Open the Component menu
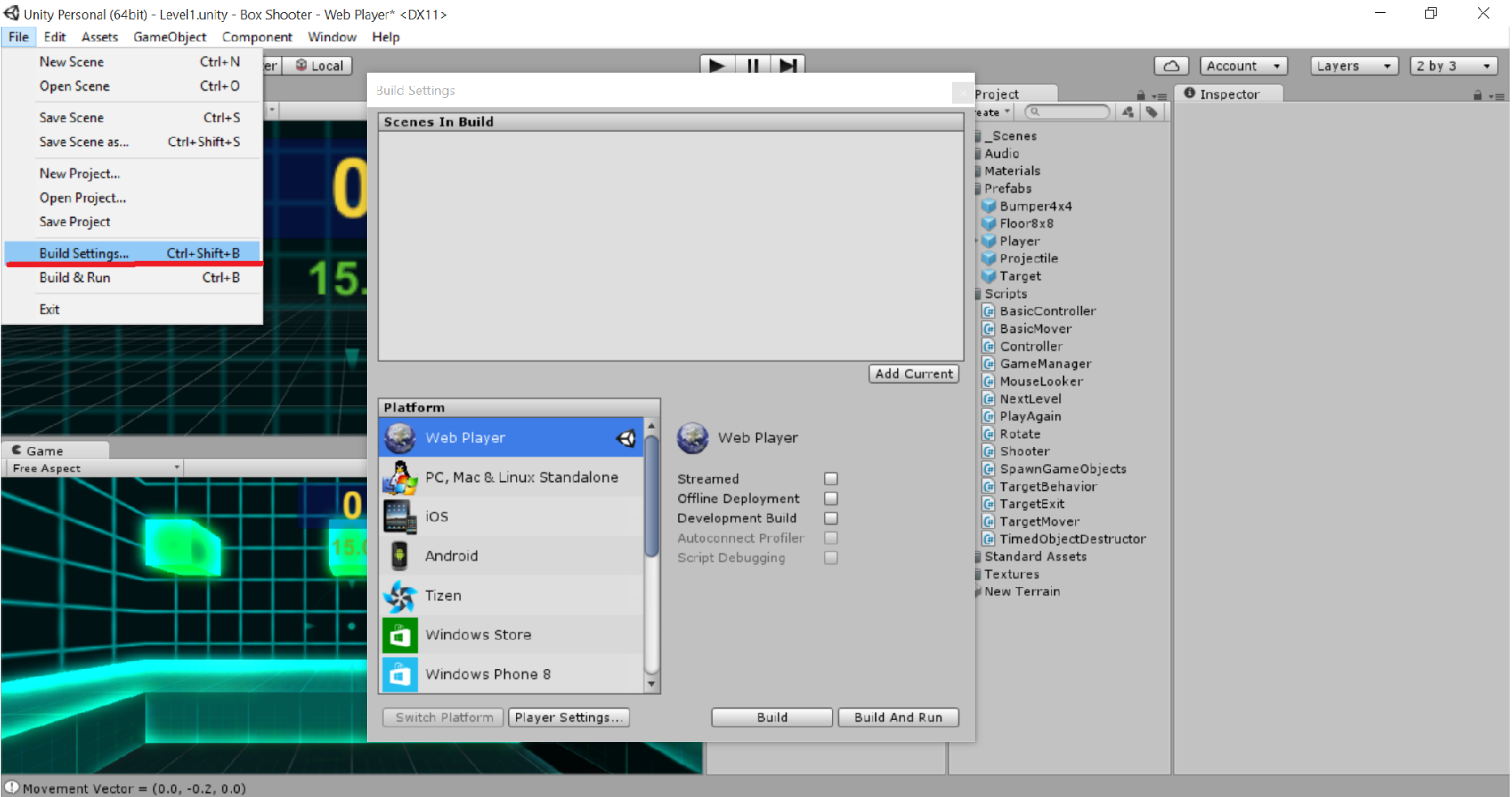 257,36
